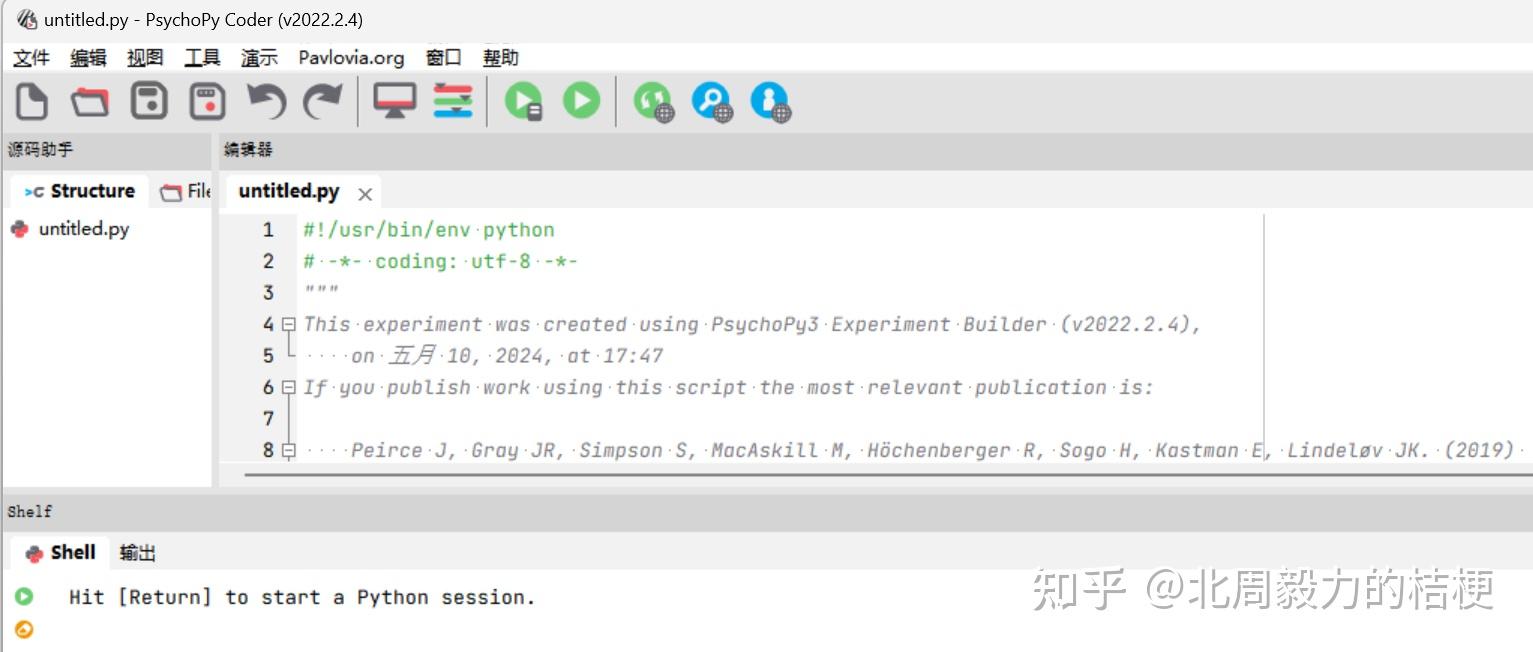Image resolution: width=1533 pixels, height=652 pixels.
Task: Use Save As for untitled.py
Action: pyautogui.click(x=207, y=100)
